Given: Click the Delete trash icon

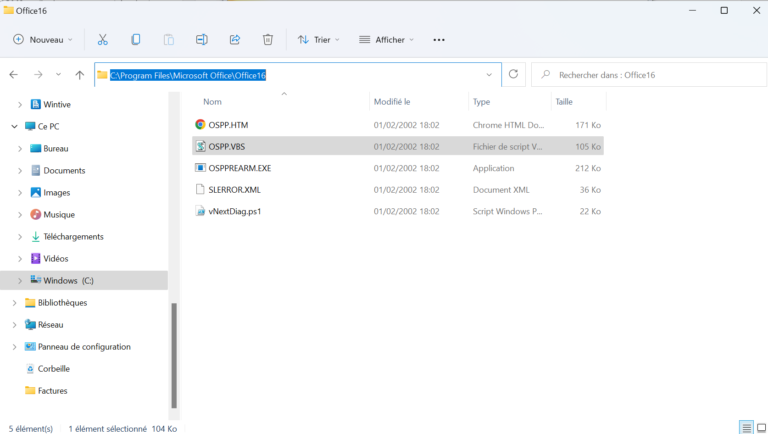Looking at the screenshot, I should pyautogui.click(x=268, y=40).
